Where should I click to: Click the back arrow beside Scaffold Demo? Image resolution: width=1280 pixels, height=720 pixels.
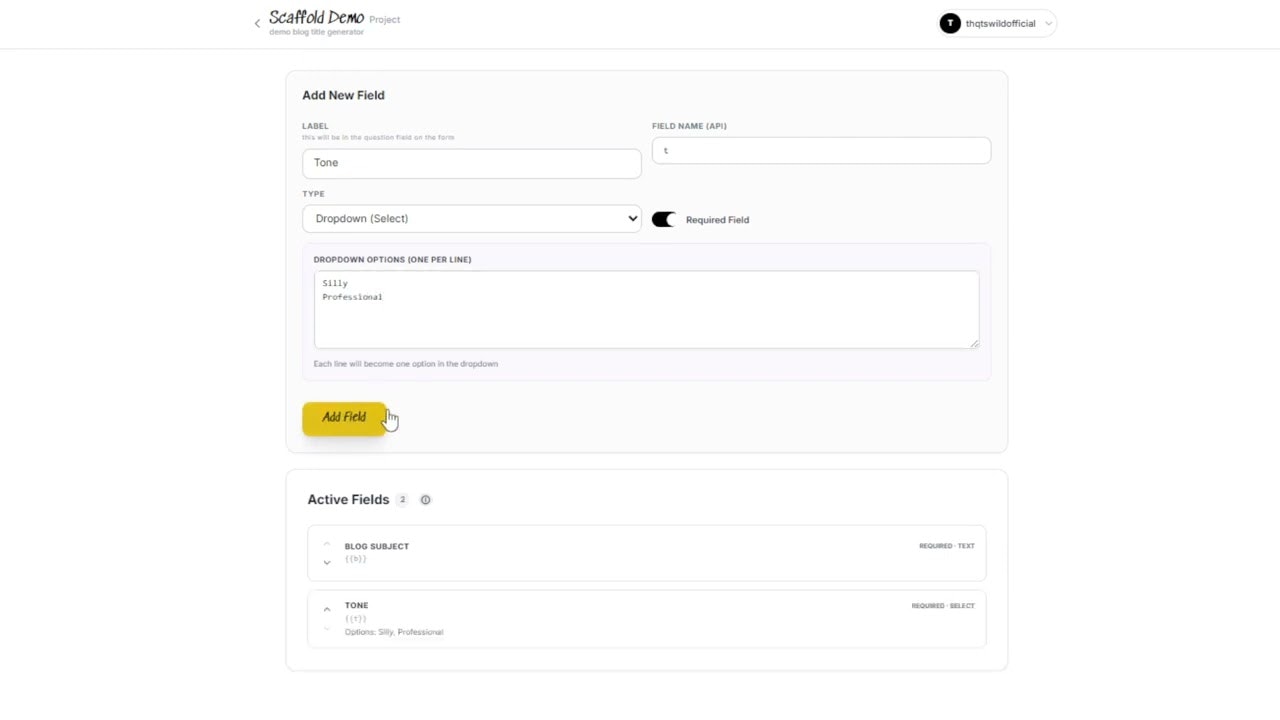257,23
